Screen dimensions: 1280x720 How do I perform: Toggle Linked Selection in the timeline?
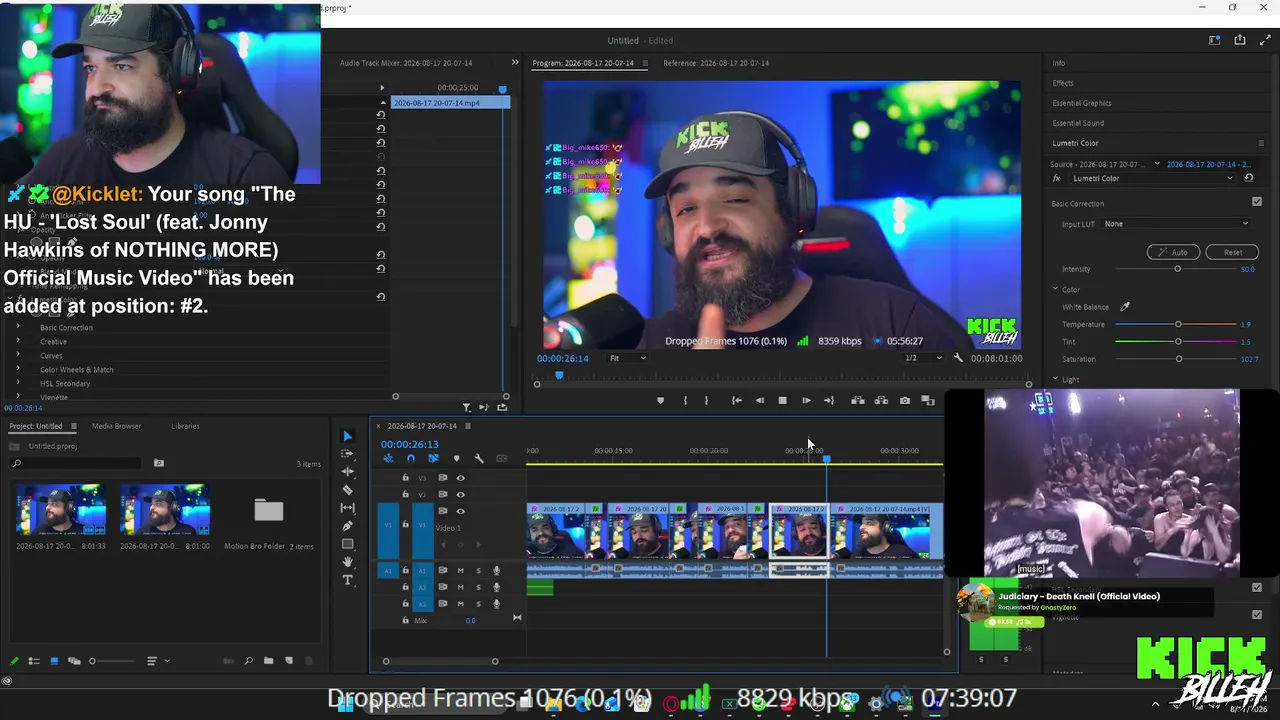(433, 458)
